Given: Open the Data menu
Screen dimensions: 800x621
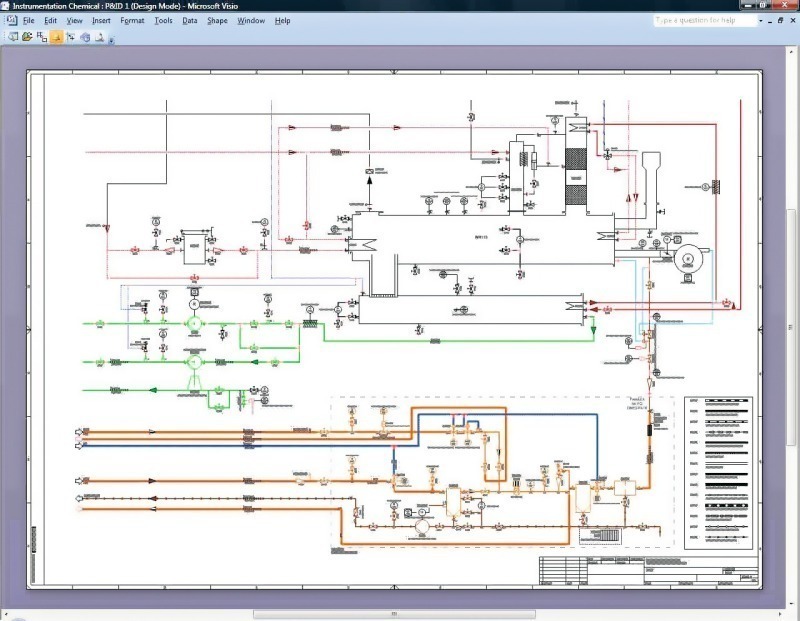Looking at the screenshot, I should tap(190, 20).
